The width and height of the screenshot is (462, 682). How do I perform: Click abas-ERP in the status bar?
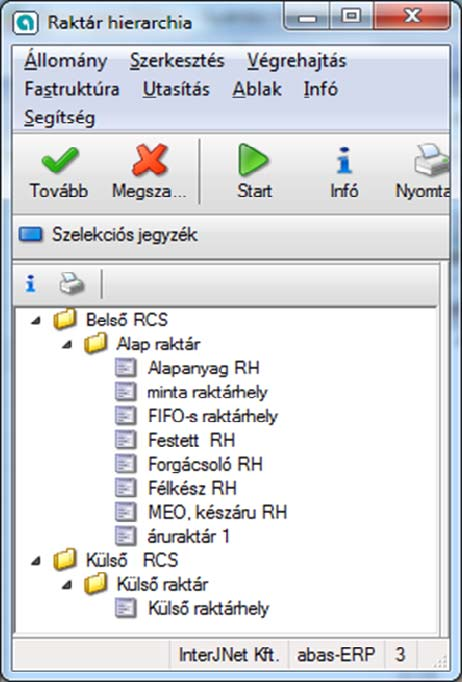pos(336,655)
